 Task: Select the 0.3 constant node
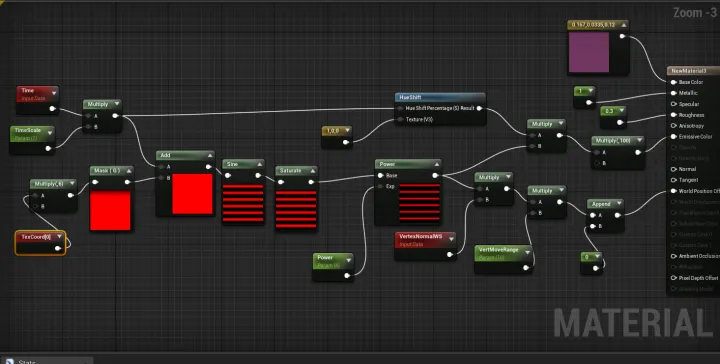coord(613,117)
